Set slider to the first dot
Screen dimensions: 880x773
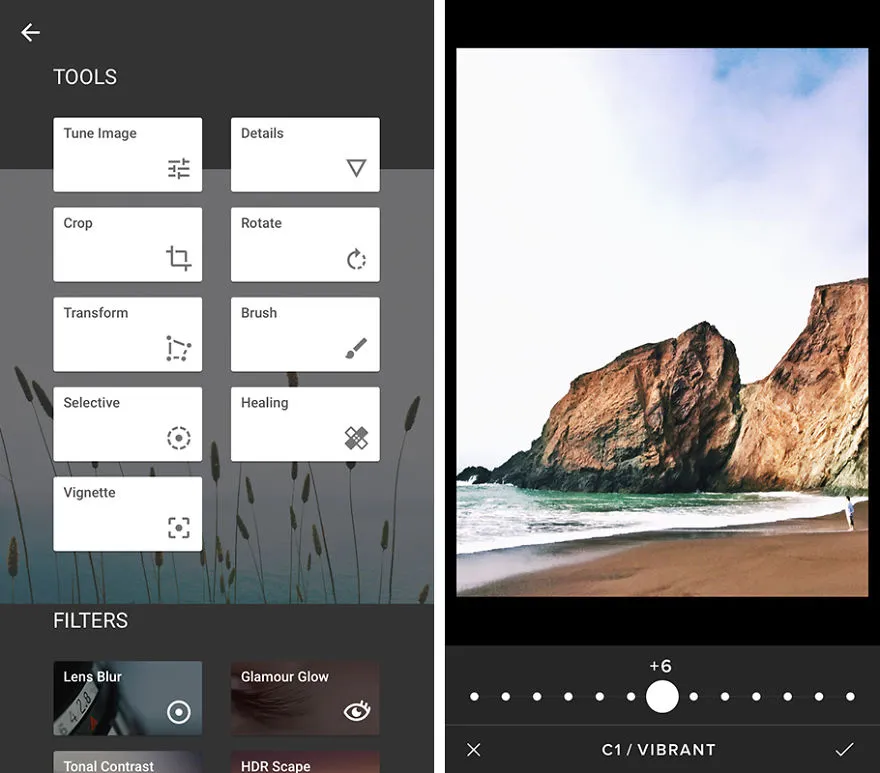[474, 697]
